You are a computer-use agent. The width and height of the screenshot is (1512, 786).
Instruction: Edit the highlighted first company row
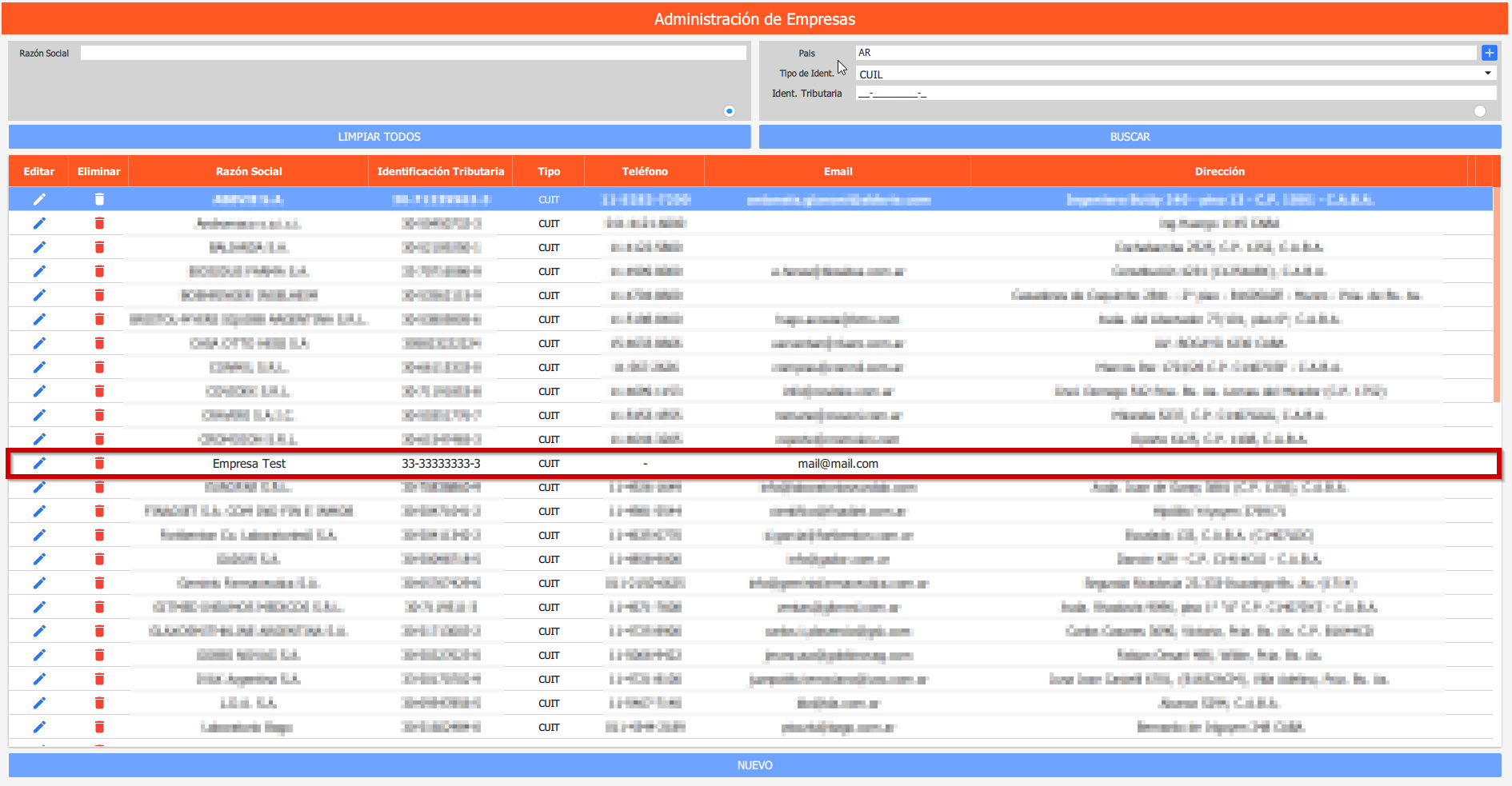(39, 199)
